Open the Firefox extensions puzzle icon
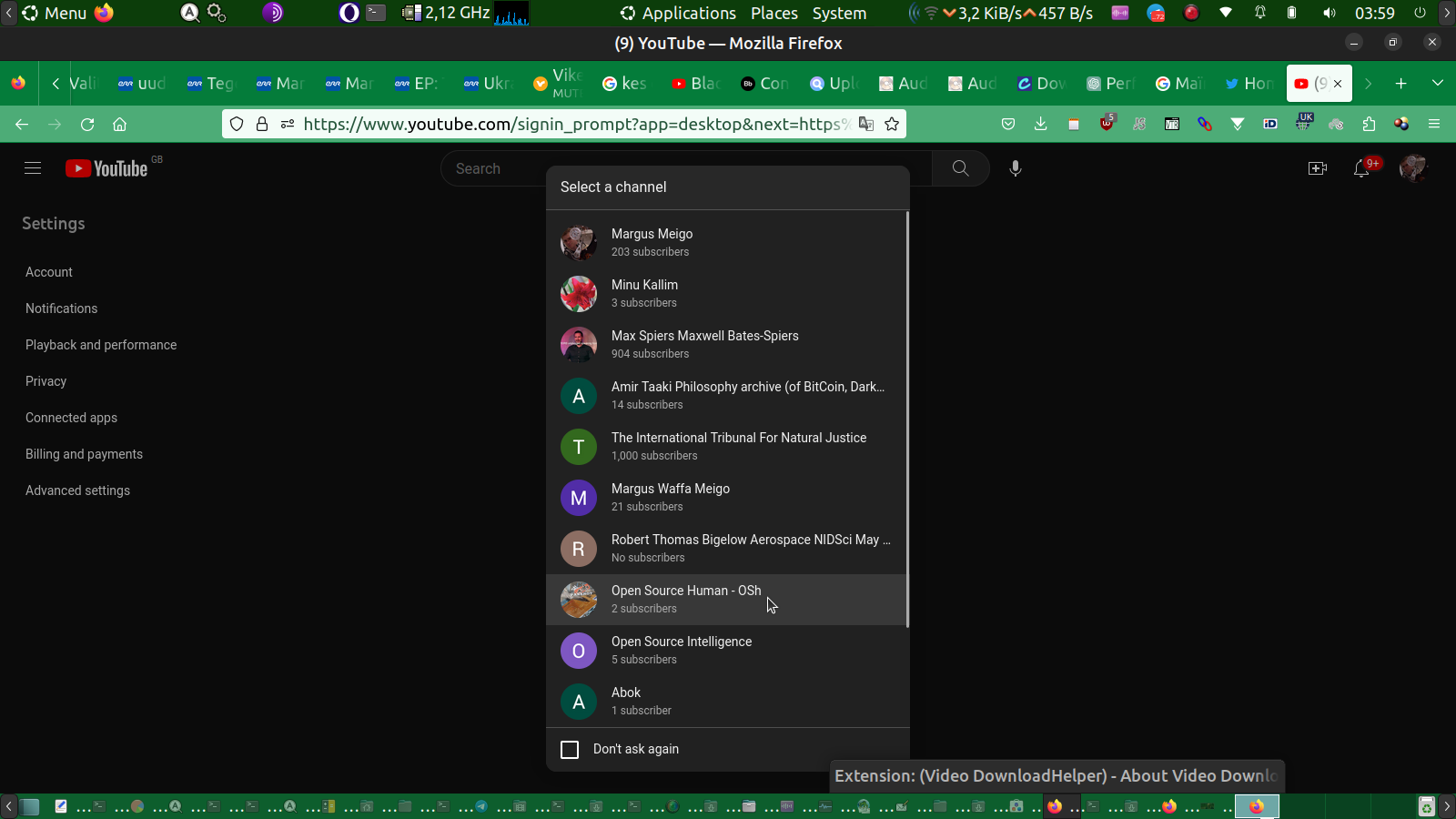Viewport: 1456px width, 819px height. [x=1369, y=125]
